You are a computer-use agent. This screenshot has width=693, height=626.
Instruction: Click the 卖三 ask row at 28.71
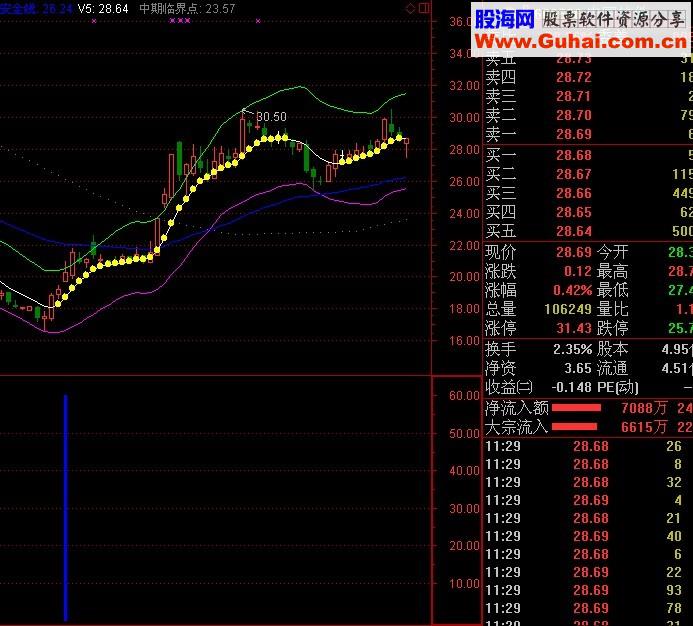tap(589, 96)
